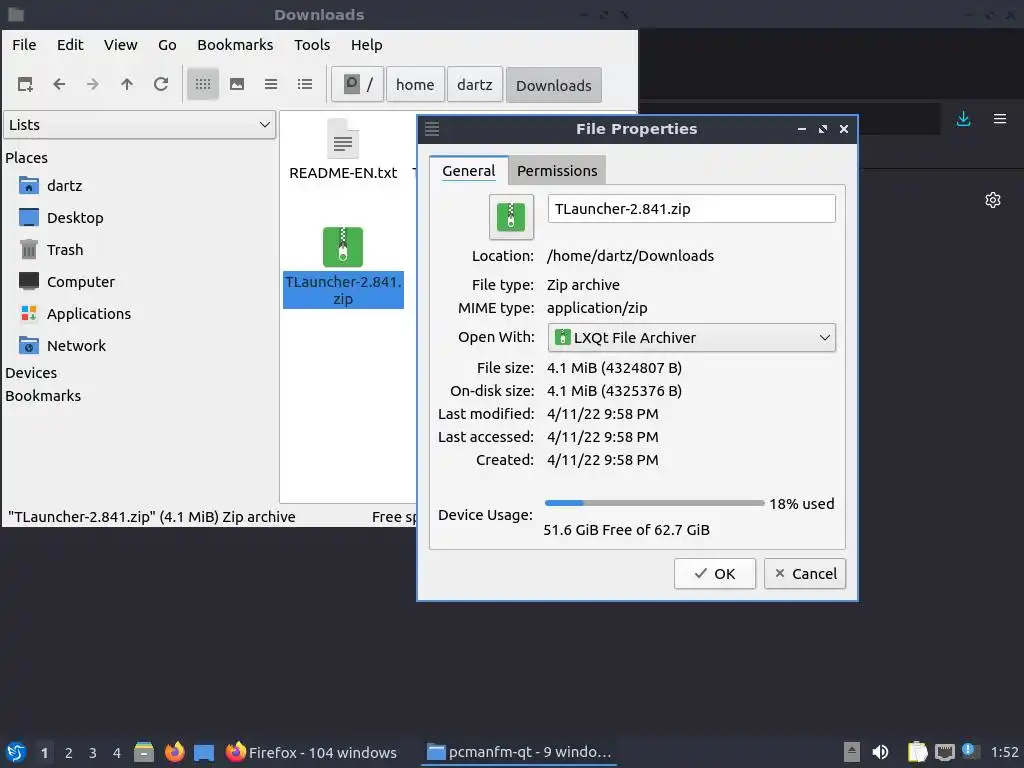Open the View menu

coord(121,45)
